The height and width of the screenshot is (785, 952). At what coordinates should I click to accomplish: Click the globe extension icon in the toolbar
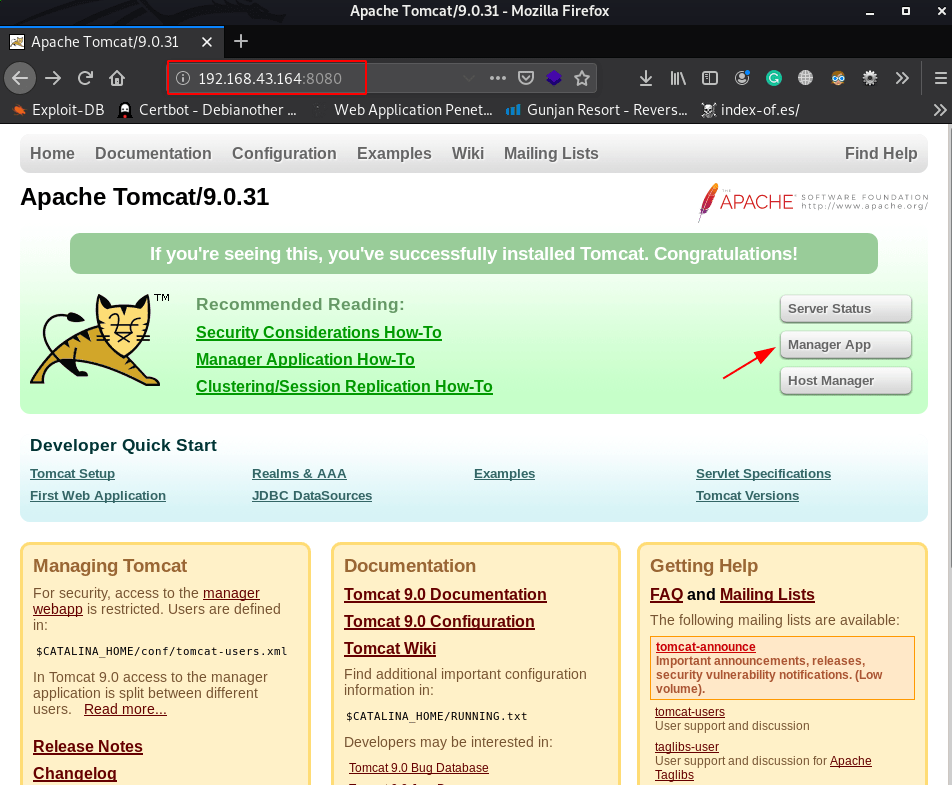click(806, 78)
